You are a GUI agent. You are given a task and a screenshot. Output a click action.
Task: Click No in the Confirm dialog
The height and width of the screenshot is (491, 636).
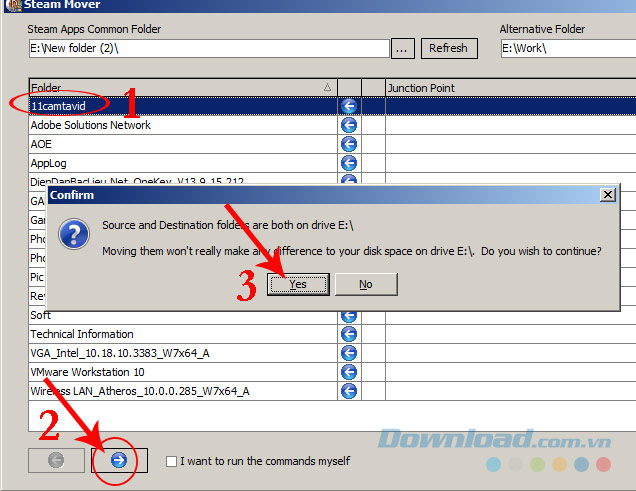point(366,284)
